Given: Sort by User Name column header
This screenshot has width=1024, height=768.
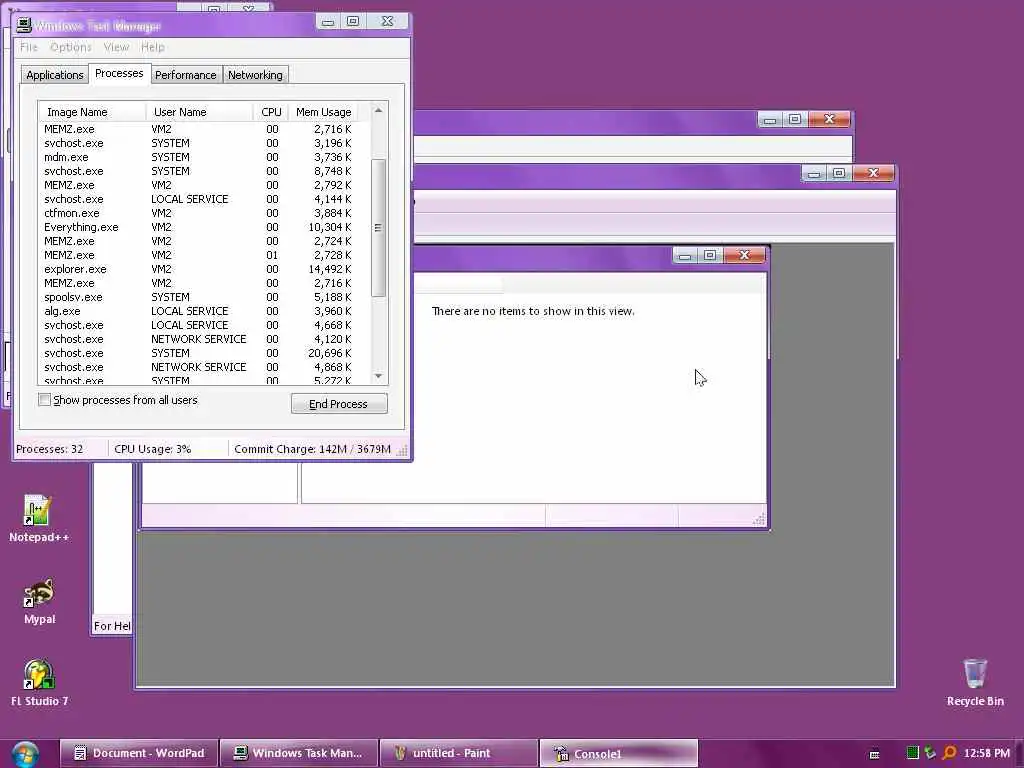Looking at the screenshot, I should click(x=199, y=112).
